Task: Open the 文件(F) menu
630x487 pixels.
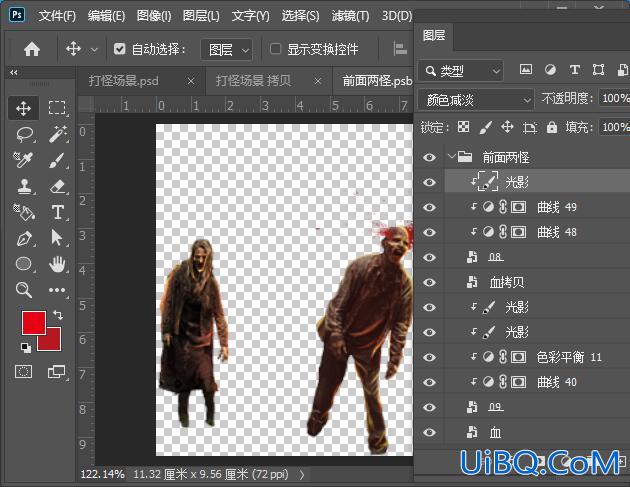Action: tap(57, 16)
